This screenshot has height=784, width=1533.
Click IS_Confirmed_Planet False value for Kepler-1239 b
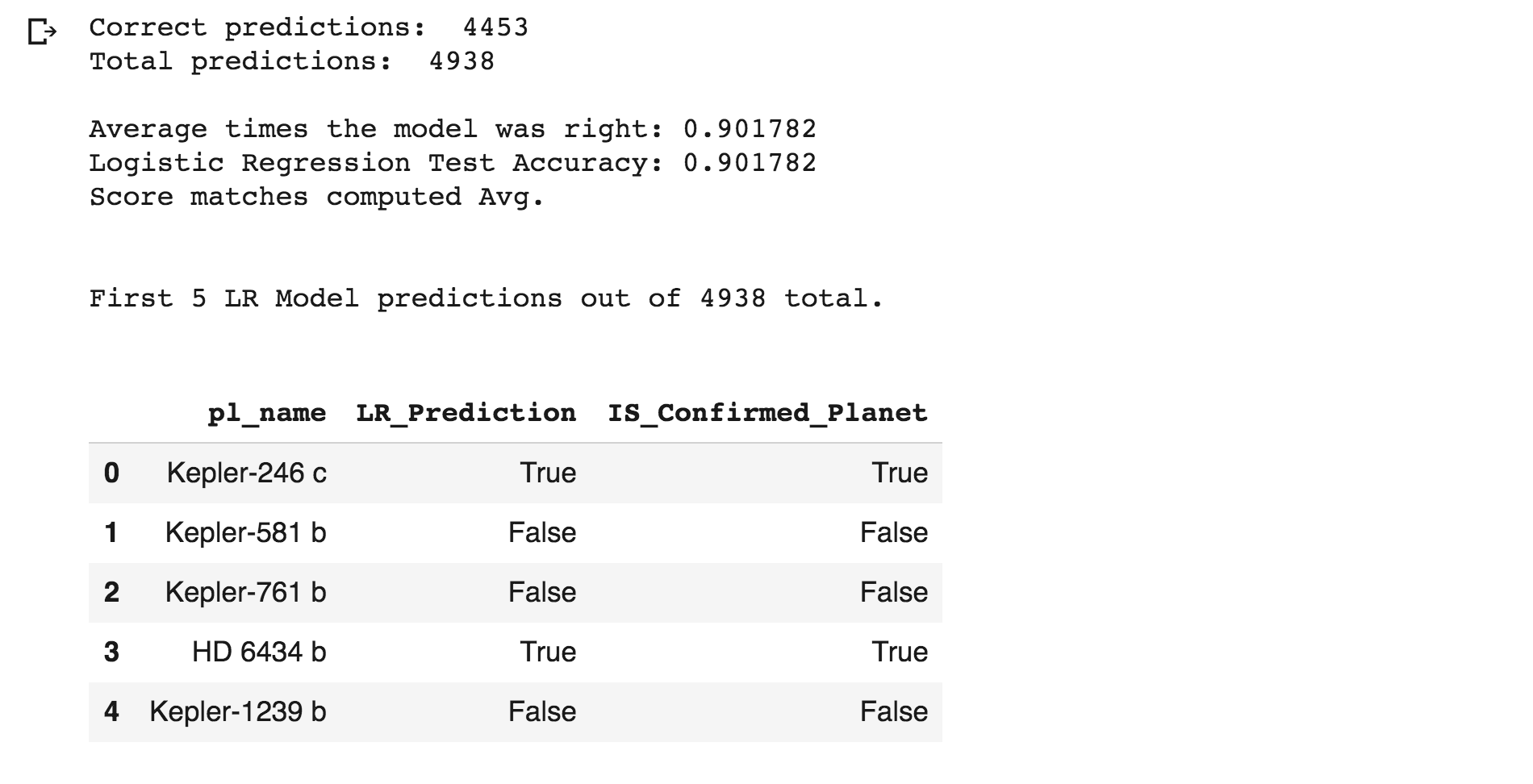(x=894, y=711)
